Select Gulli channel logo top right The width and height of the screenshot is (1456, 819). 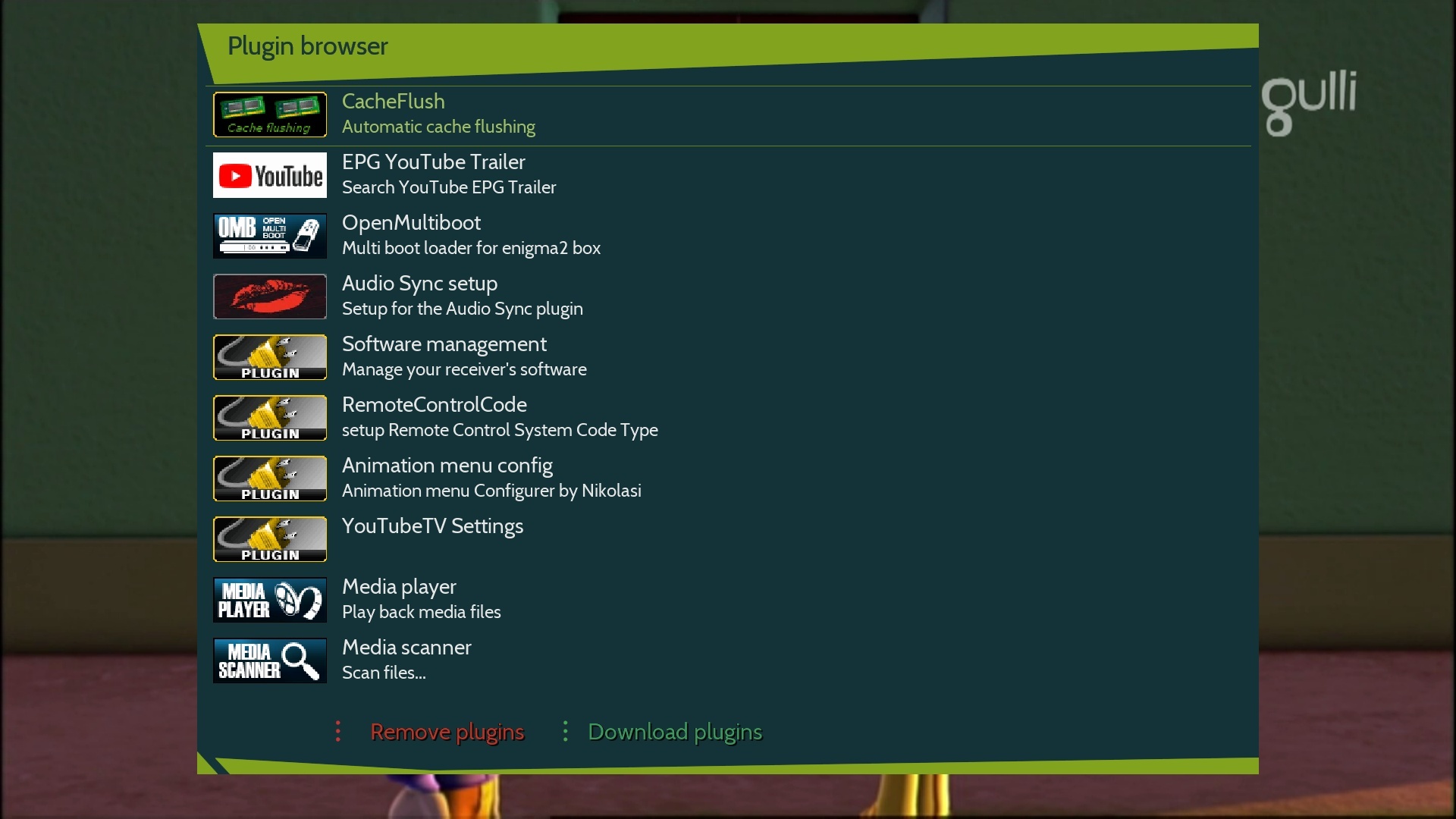coord(1308,99)
